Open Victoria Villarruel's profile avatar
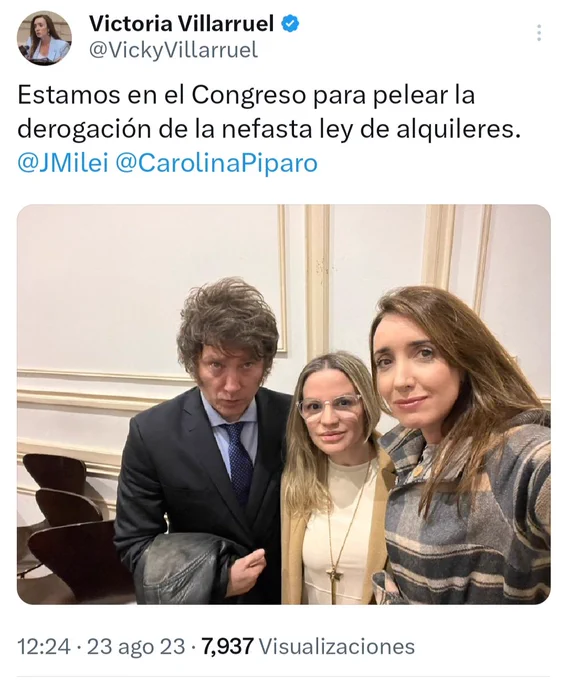The height and width of the screenshot is (680, 567). point(44,38)
